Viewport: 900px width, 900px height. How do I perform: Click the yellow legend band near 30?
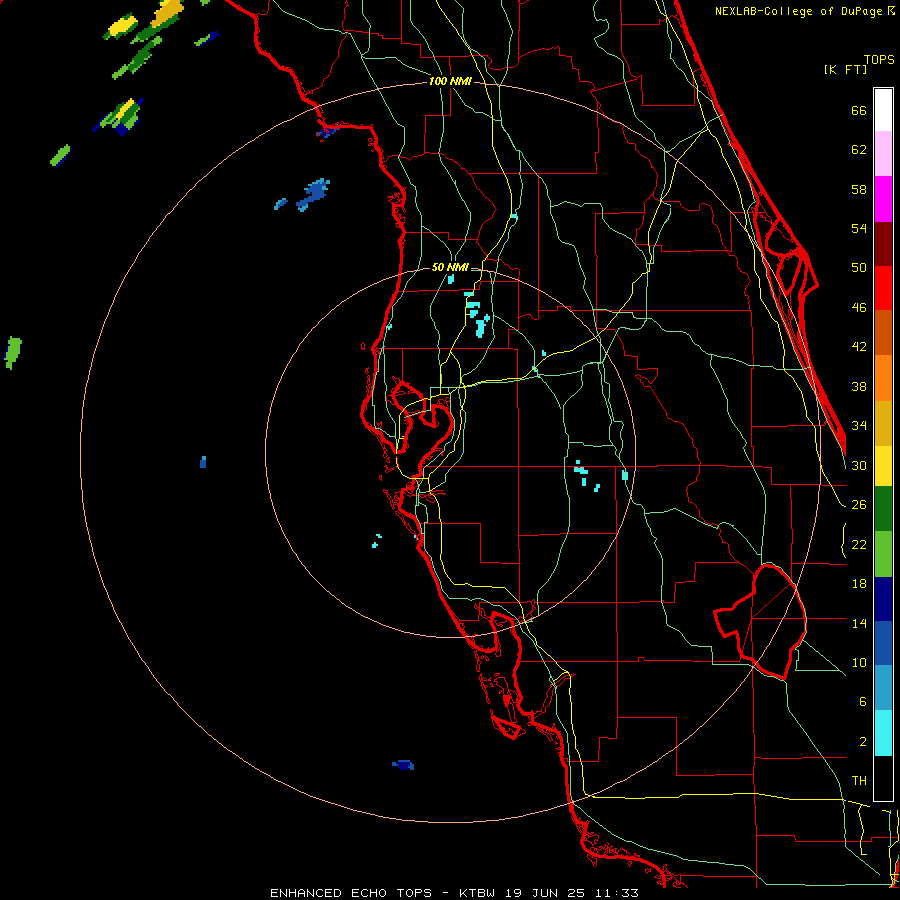click(x=883, y=466)
